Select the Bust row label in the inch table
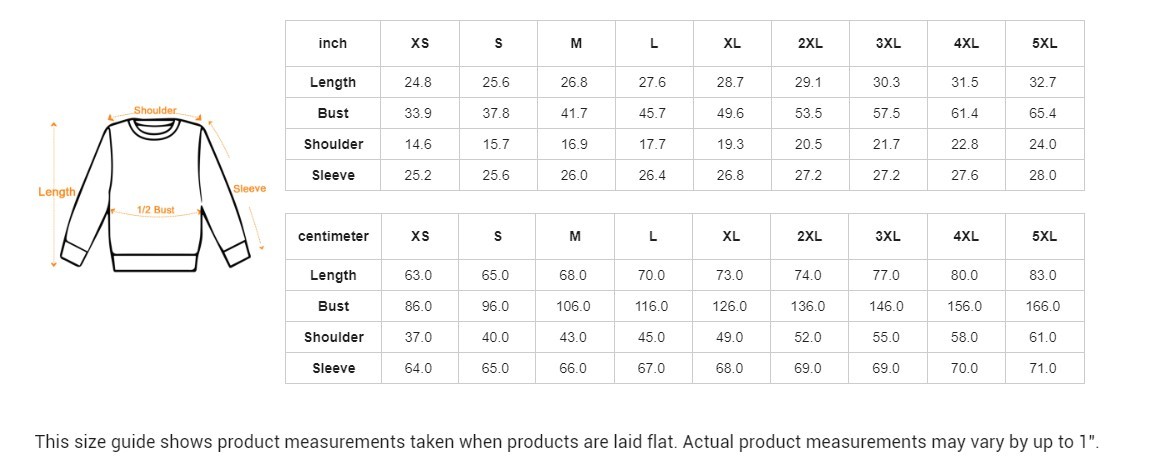 tap(333, 113)
